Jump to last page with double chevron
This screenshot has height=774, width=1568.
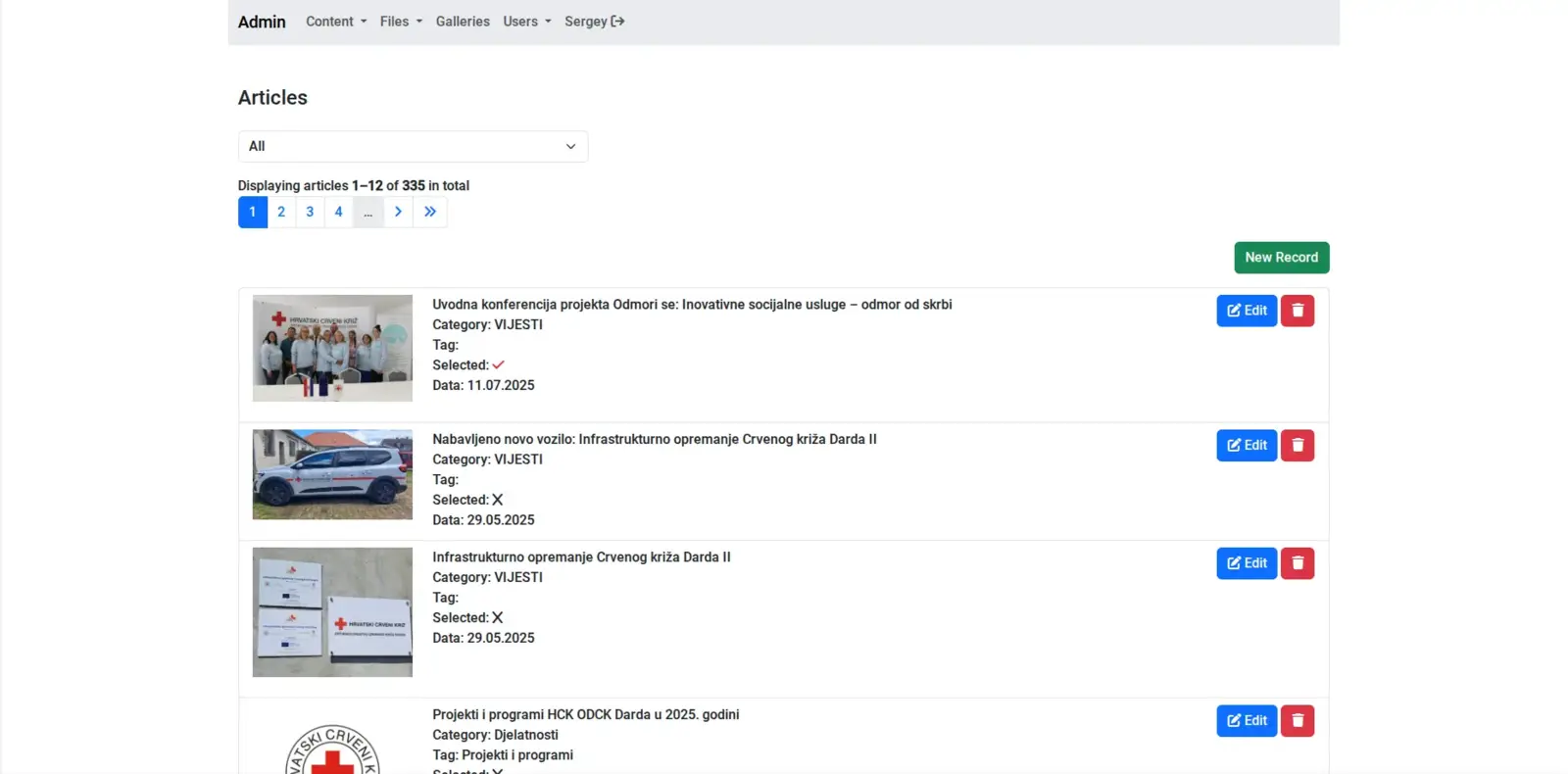point(430,212)
